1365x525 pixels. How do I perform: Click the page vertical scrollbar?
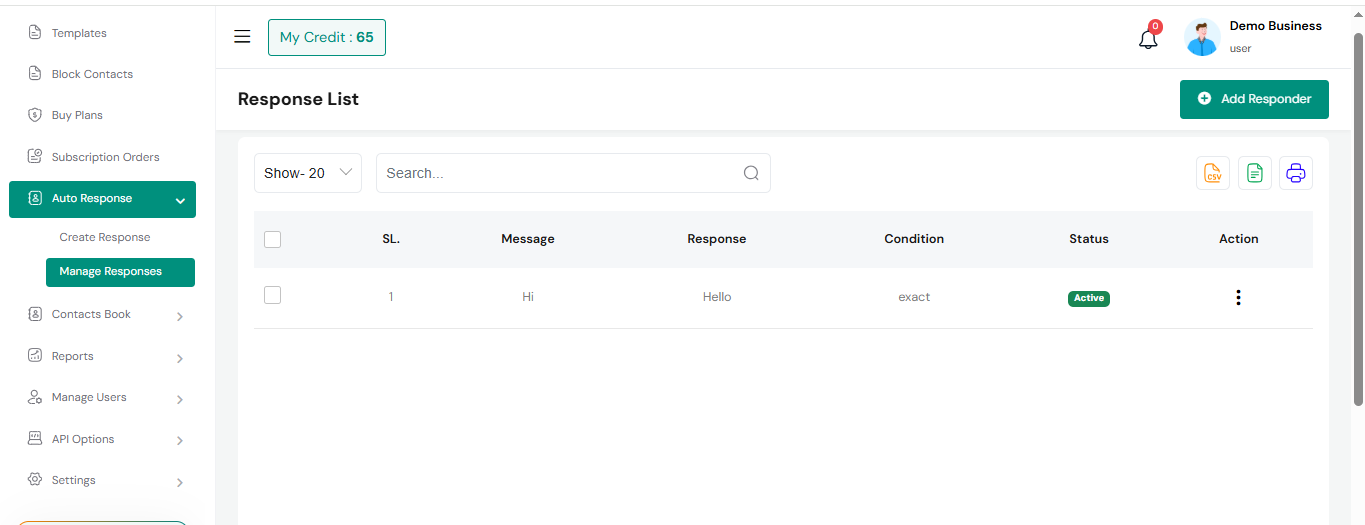(x=1358, y=220)
